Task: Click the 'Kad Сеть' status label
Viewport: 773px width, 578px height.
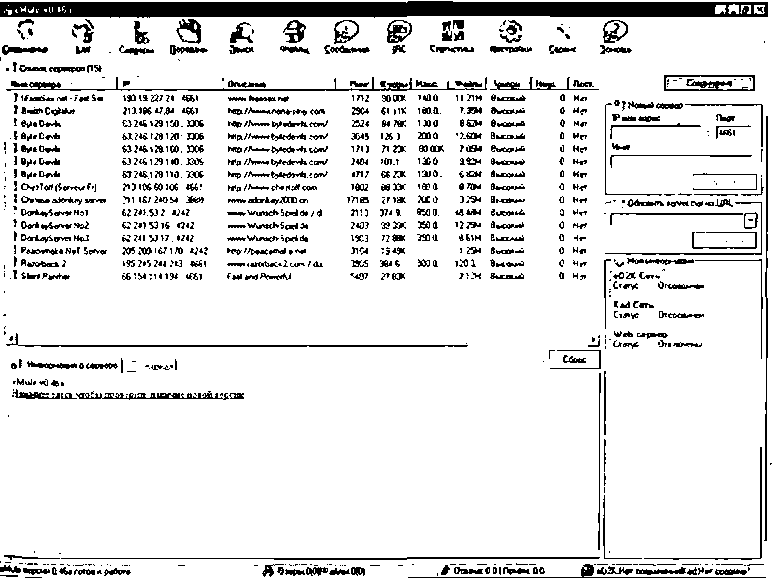Action: click(x=633, y=304)
